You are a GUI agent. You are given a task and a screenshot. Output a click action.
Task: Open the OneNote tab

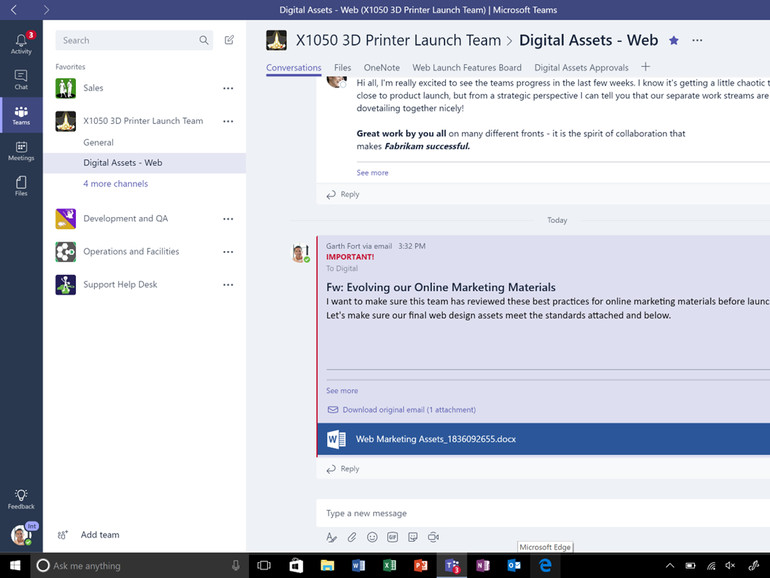382,68
